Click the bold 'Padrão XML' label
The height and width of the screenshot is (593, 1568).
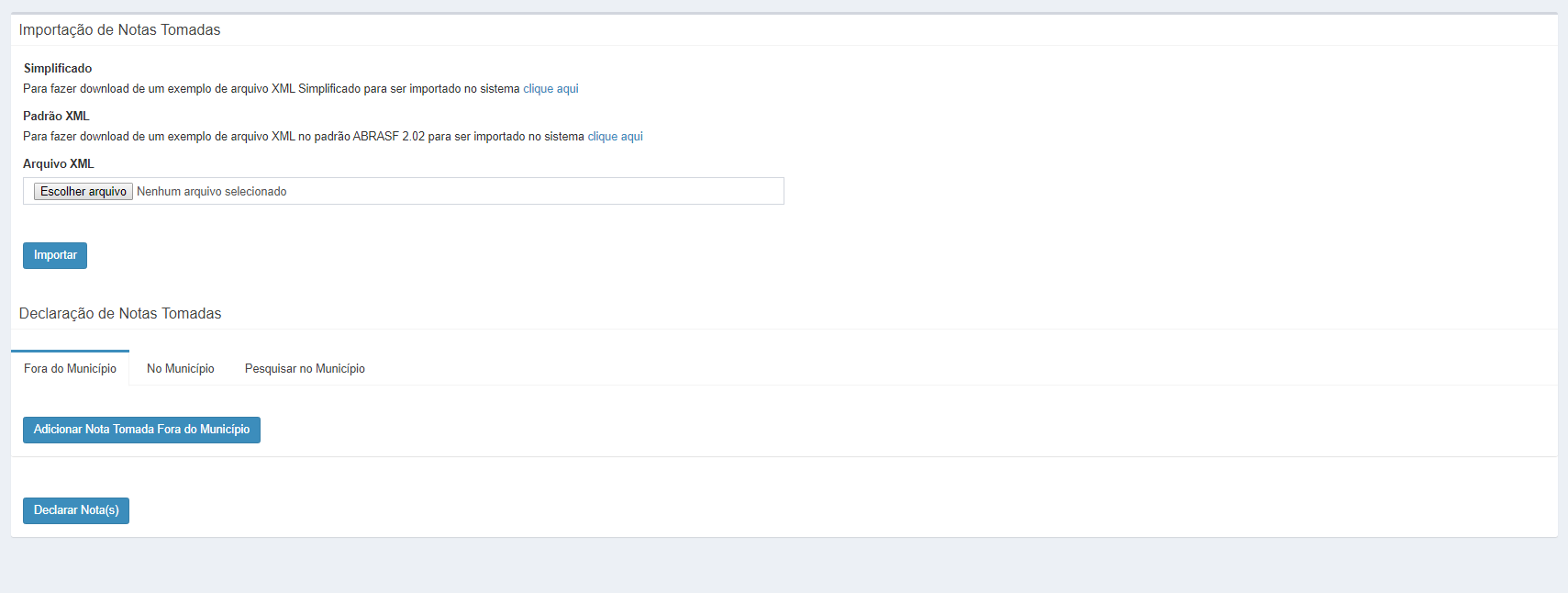(56, 117)
